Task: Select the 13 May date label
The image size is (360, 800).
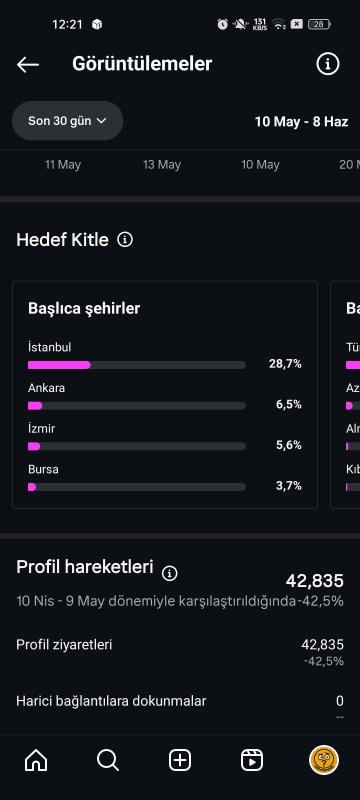Action: point(162,165)
